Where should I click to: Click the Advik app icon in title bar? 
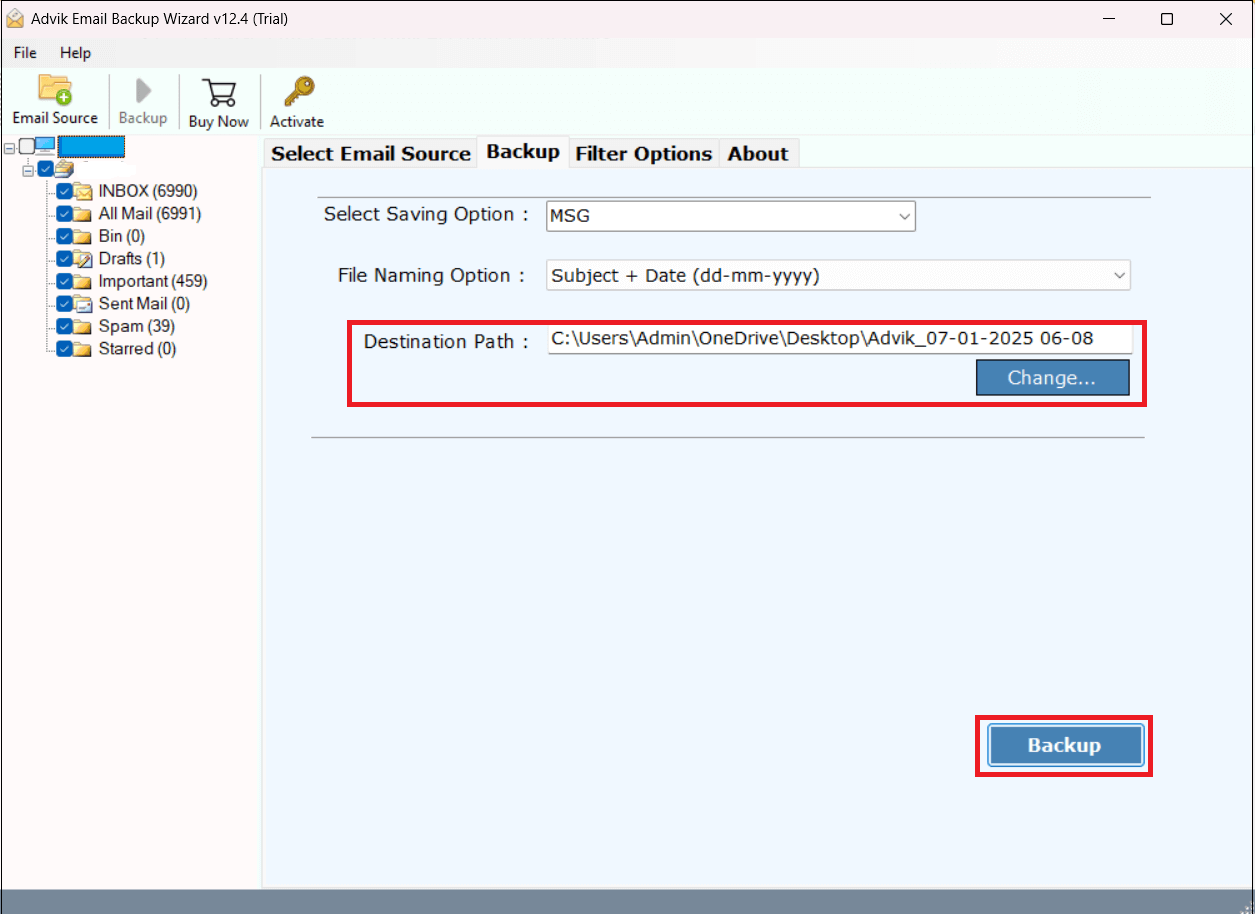click(15, 19)
